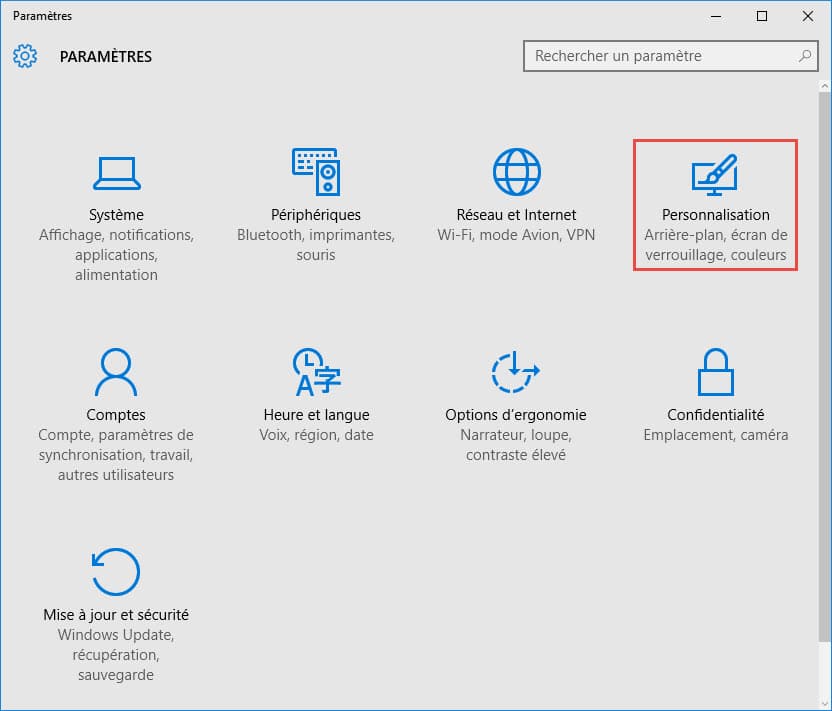Minimize the Paramètres window
832x711 pixels.
pyautogui.click(x=716, y=16)
